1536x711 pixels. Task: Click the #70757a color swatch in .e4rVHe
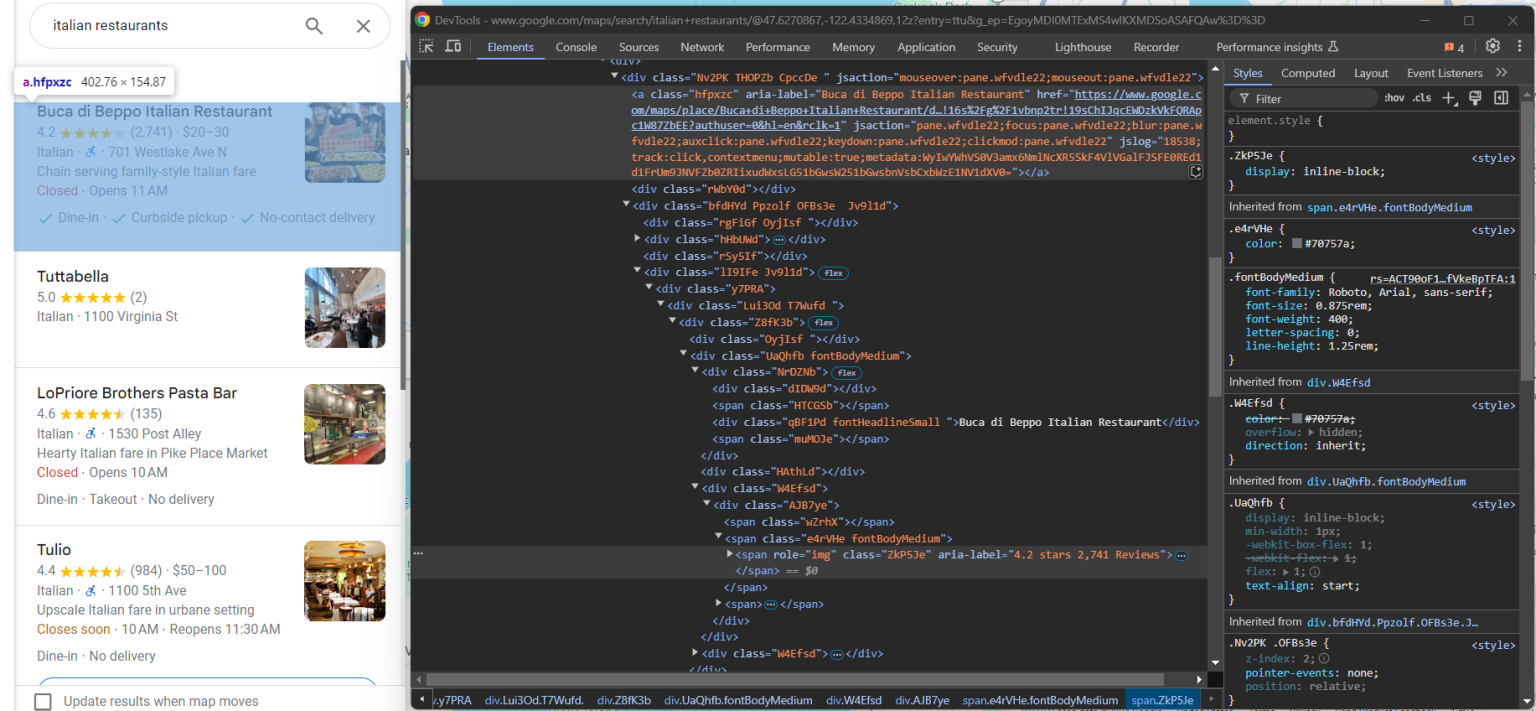tap(1296, 241)
